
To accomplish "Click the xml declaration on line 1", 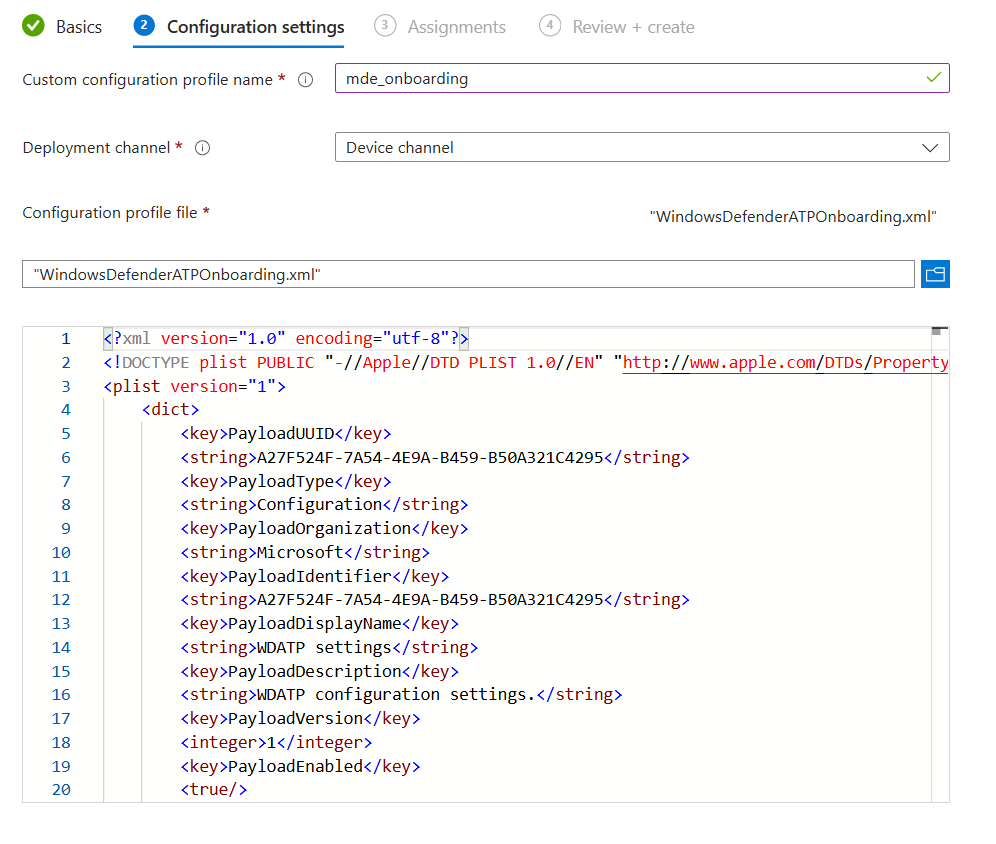I will 285,338.
